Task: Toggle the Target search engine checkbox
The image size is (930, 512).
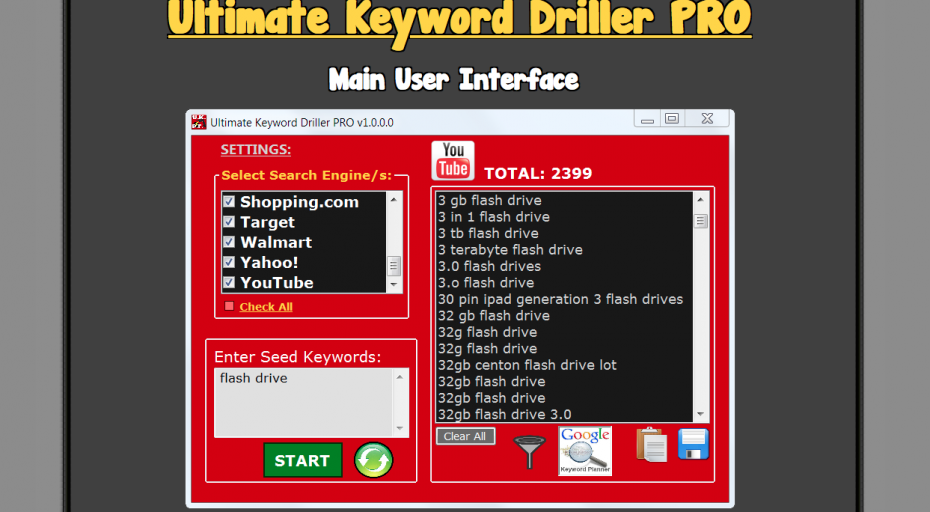Action: (229, 222)
